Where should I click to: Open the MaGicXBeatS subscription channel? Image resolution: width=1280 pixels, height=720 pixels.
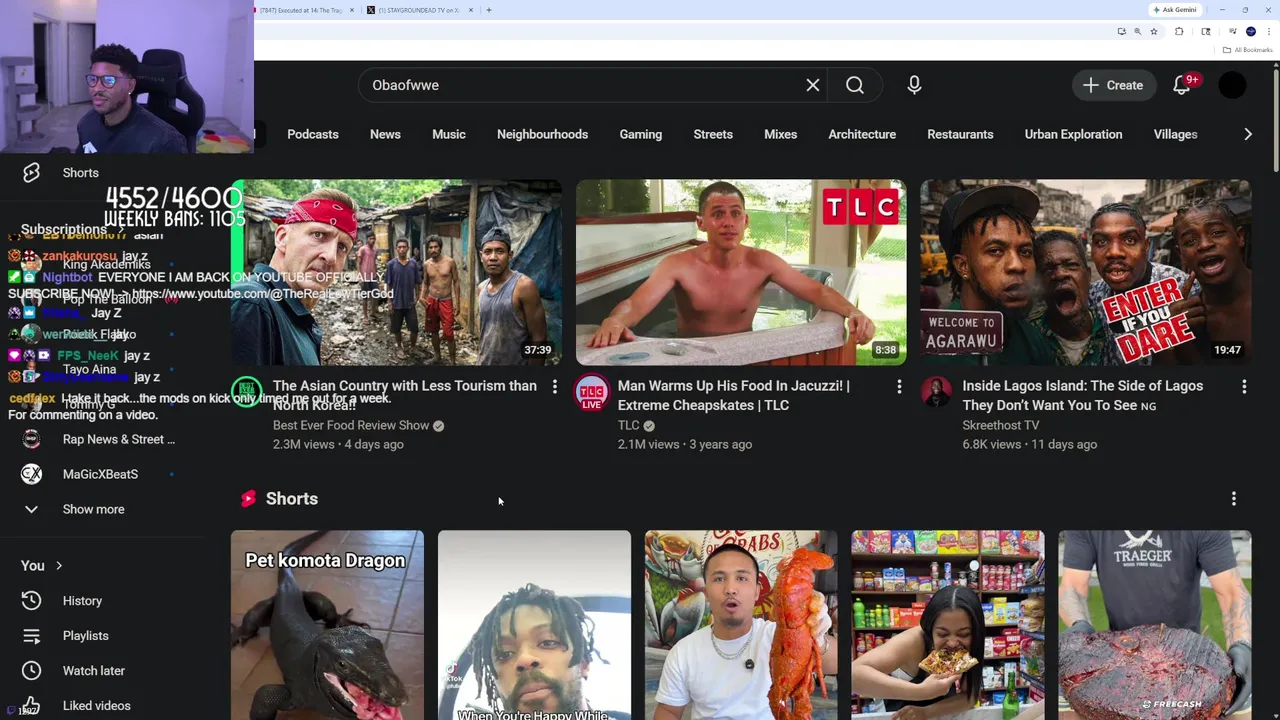pyautogui.click(x=100, y=474)
